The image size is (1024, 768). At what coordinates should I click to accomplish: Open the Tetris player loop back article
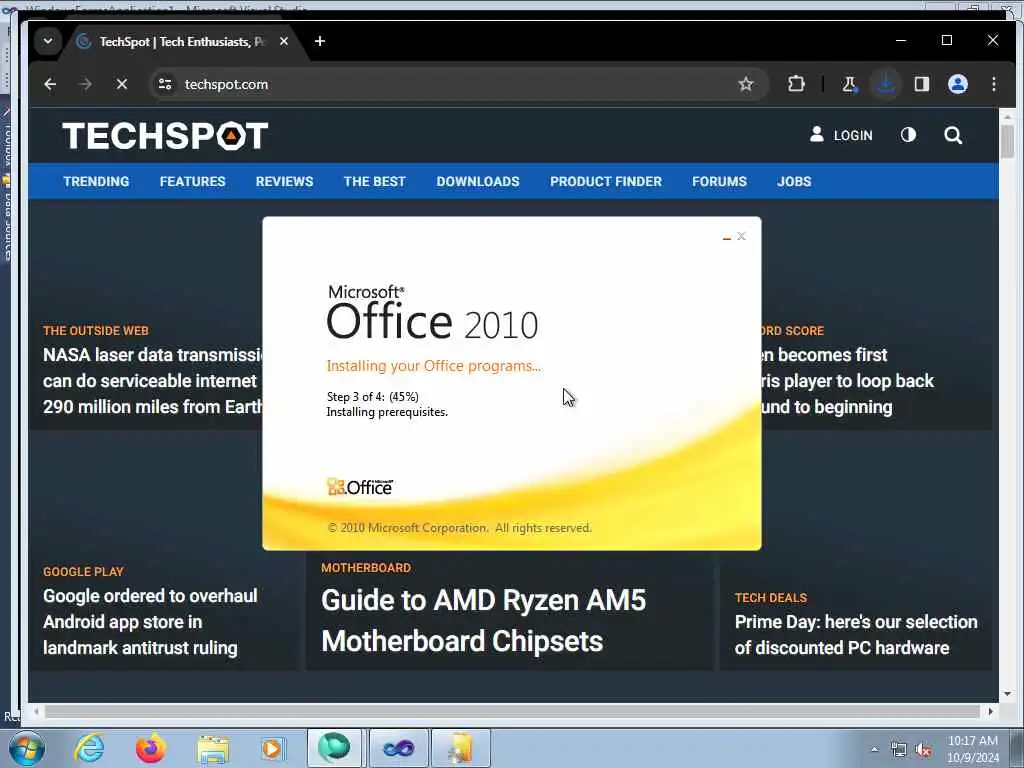pos(848,381)
